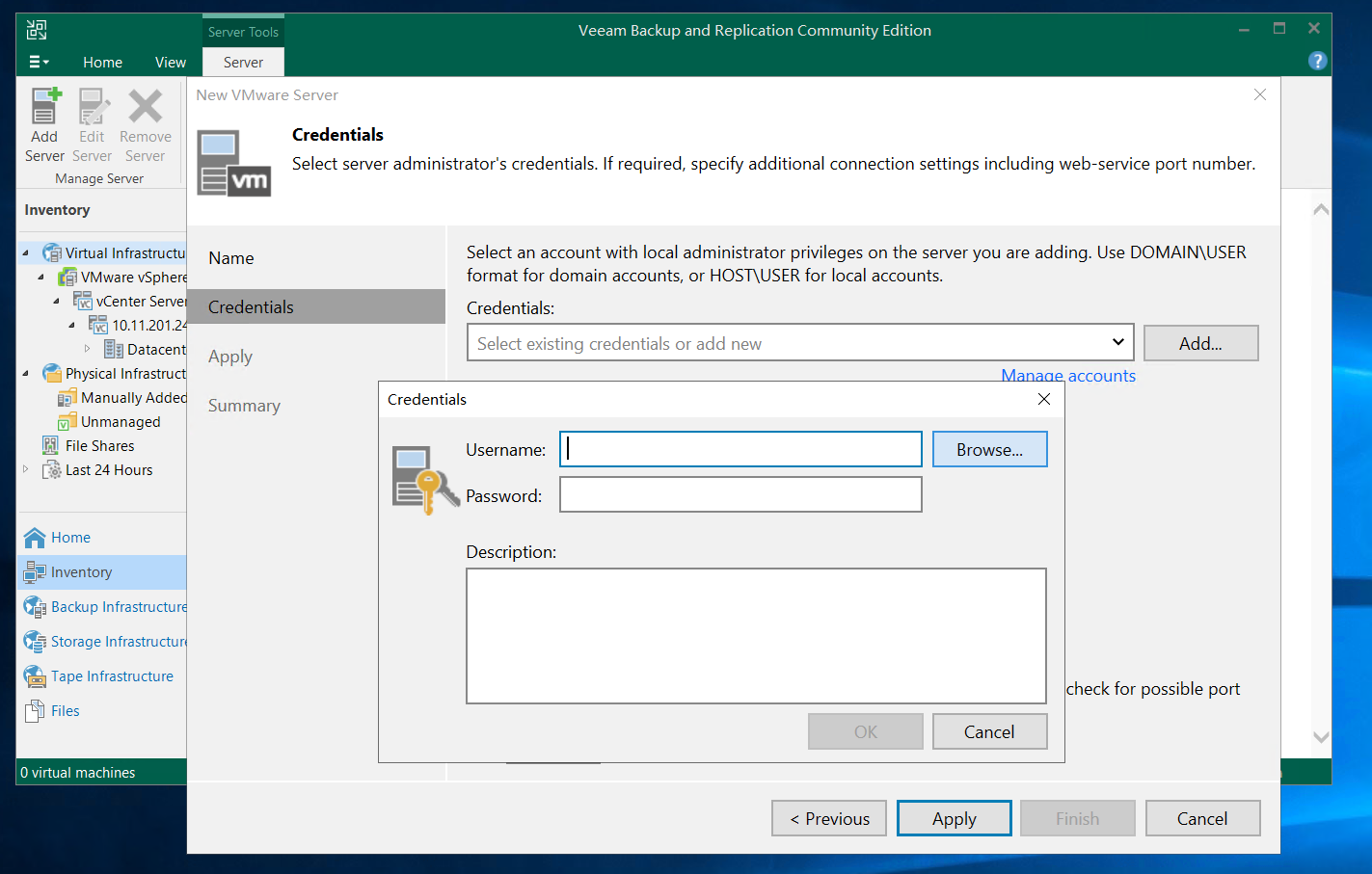Image resolution: width=1372 pixels, height=874 pixels.
Task: Click the right pane scroll-up arrow
Action: [x=1321, y=209]
